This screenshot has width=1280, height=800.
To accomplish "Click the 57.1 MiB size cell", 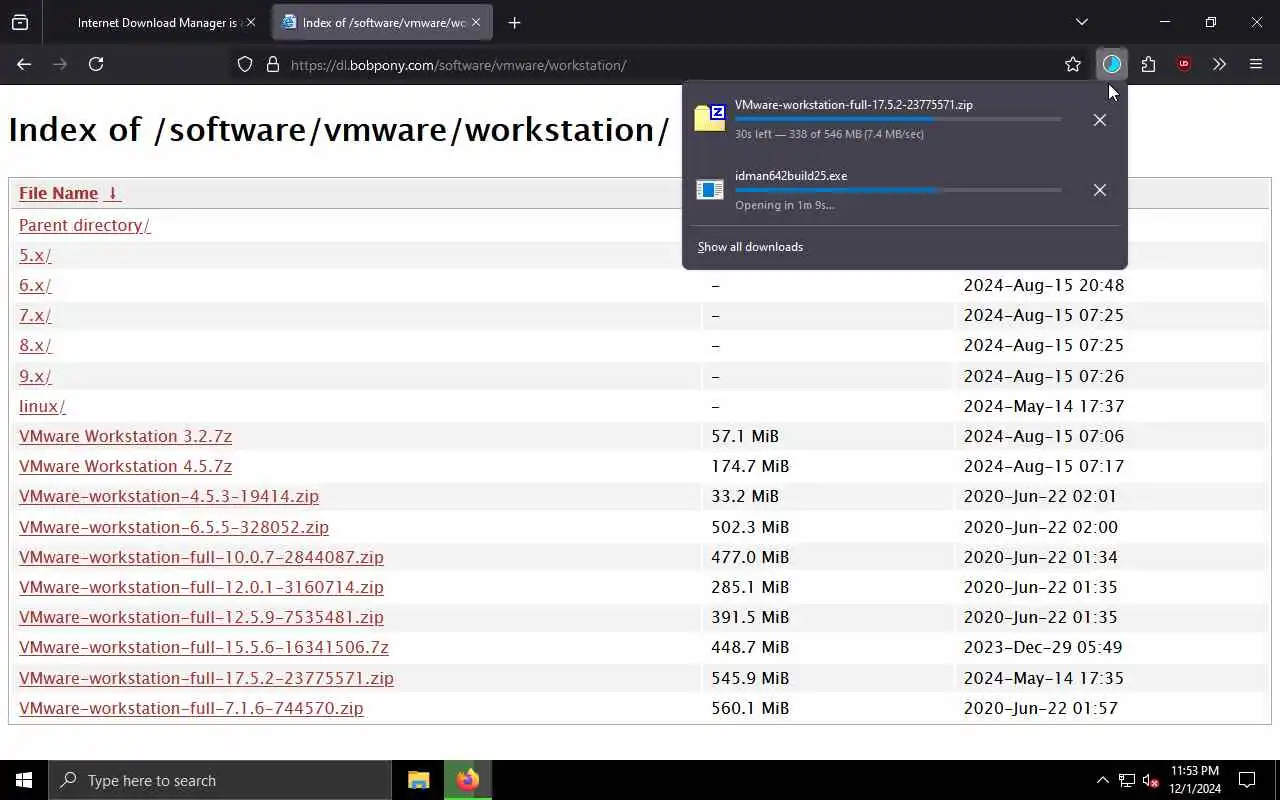I will (x=745, y=436).
